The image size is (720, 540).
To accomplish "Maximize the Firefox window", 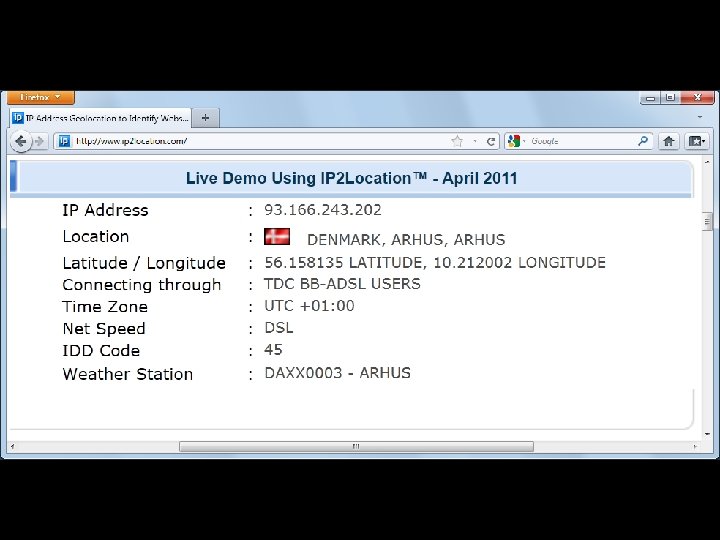I will click(x=670, y=98).
